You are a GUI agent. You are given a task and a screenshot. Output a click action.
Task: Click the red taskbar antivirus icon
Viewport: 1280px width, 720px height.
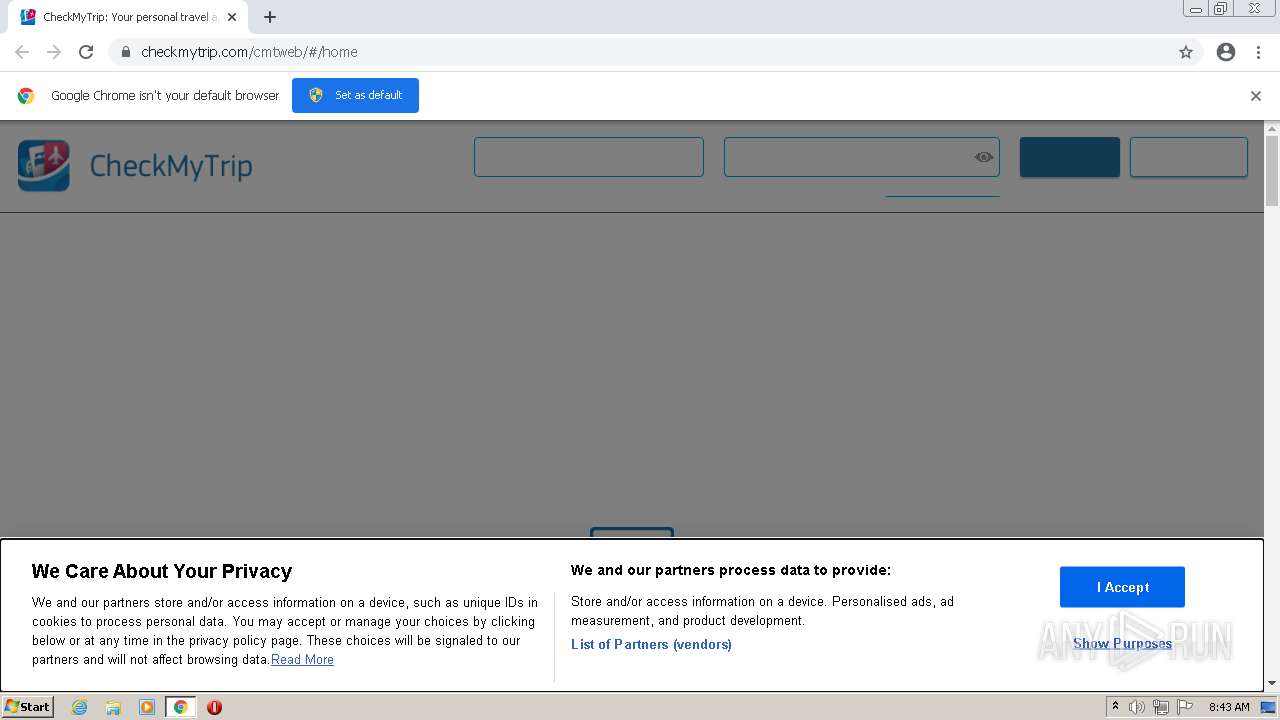click(x=214, y=707)
